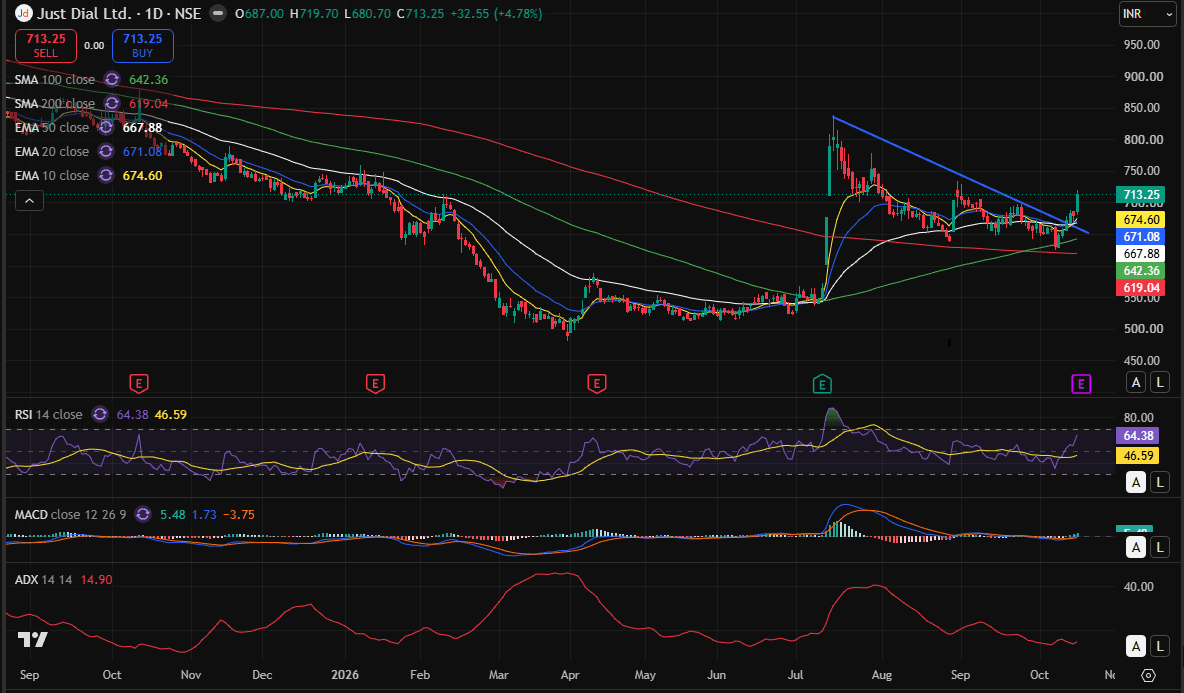Open chart time axis settings gear

tap(1149, 675)
